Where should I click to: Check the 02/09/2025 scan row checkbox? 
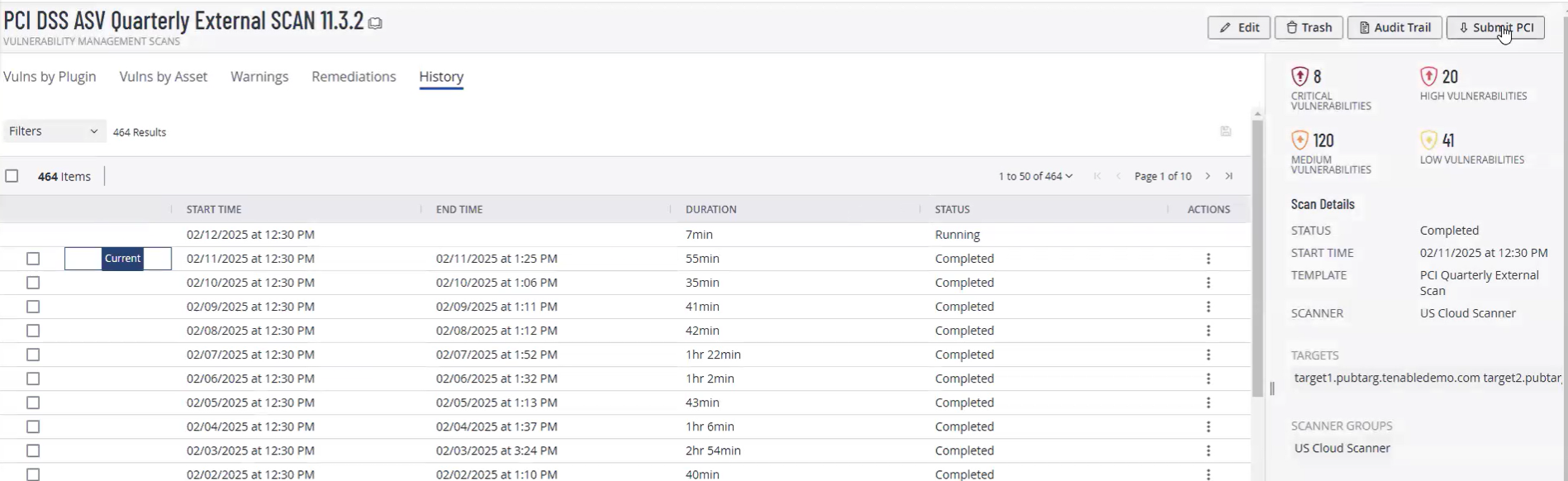click(33, 307)
